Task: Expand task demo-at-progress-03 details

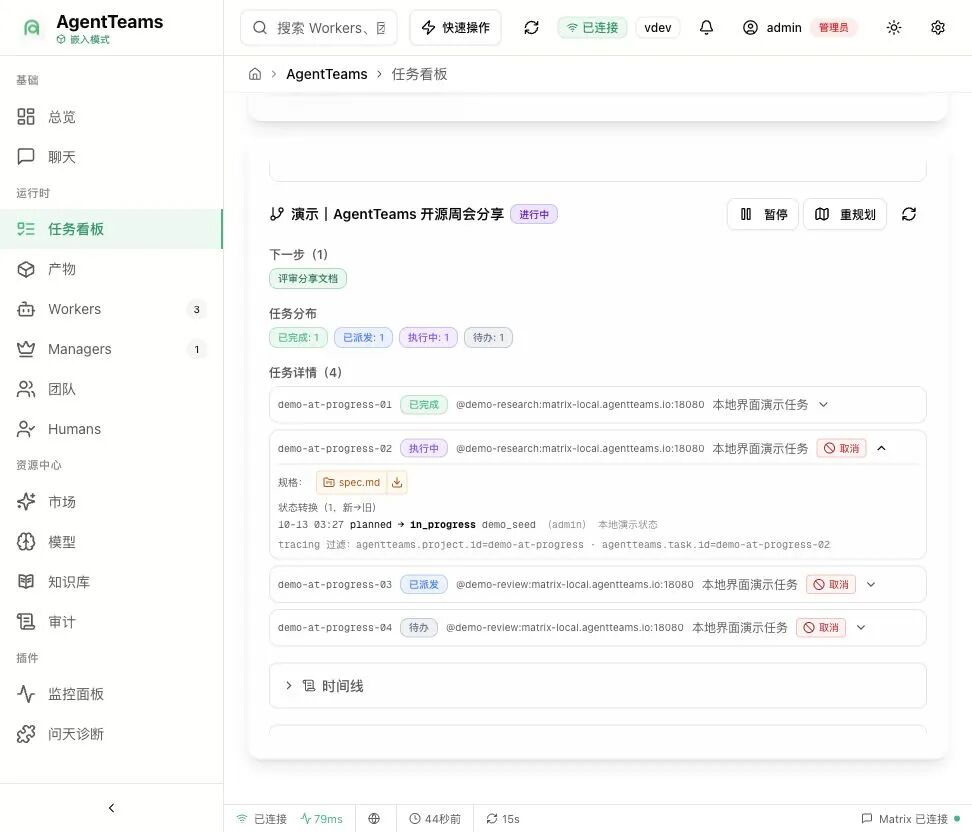Action: tap(871, 584)
